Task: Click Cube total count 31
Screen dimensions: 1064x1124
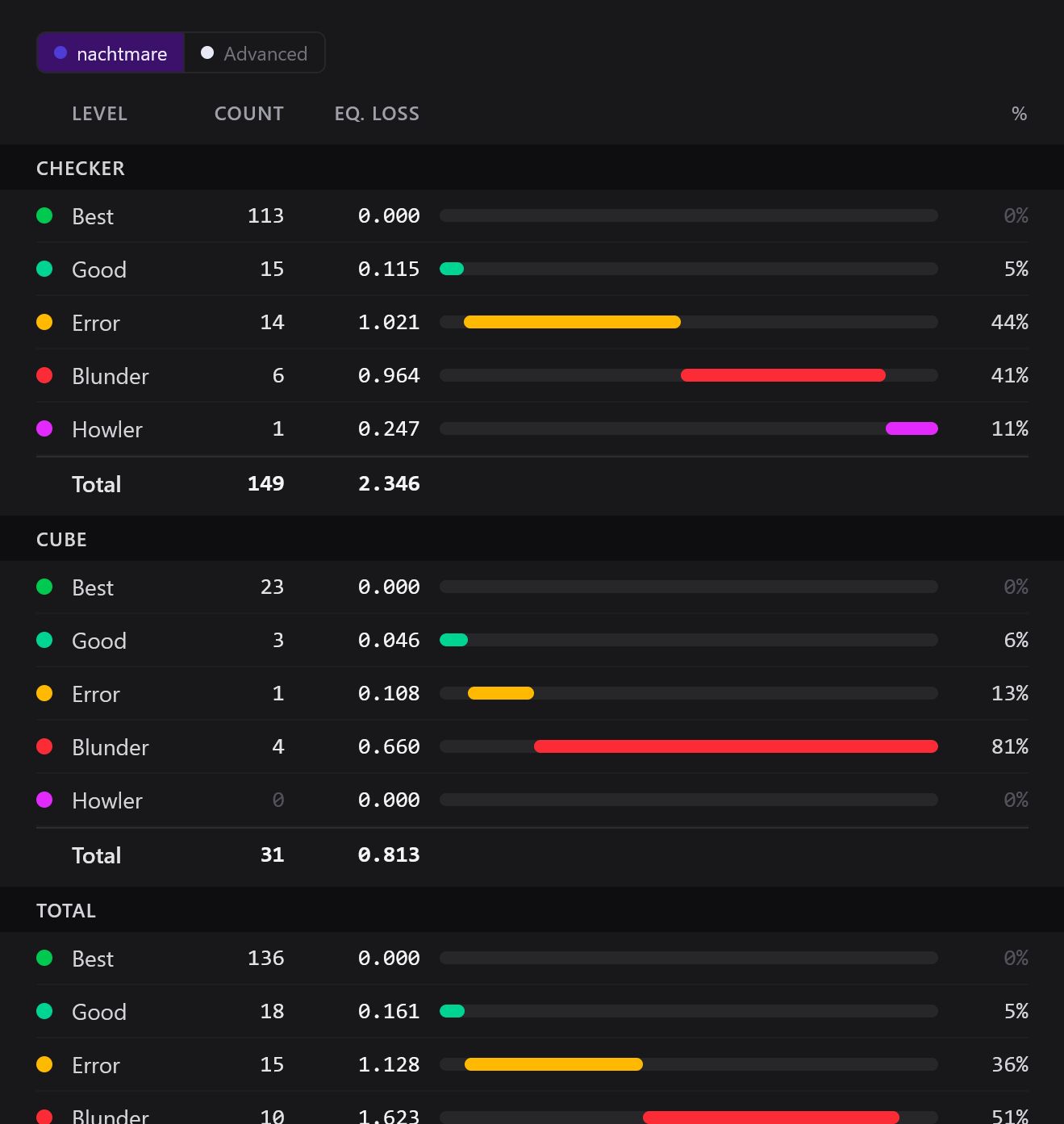Action: (x=272, y=854)
